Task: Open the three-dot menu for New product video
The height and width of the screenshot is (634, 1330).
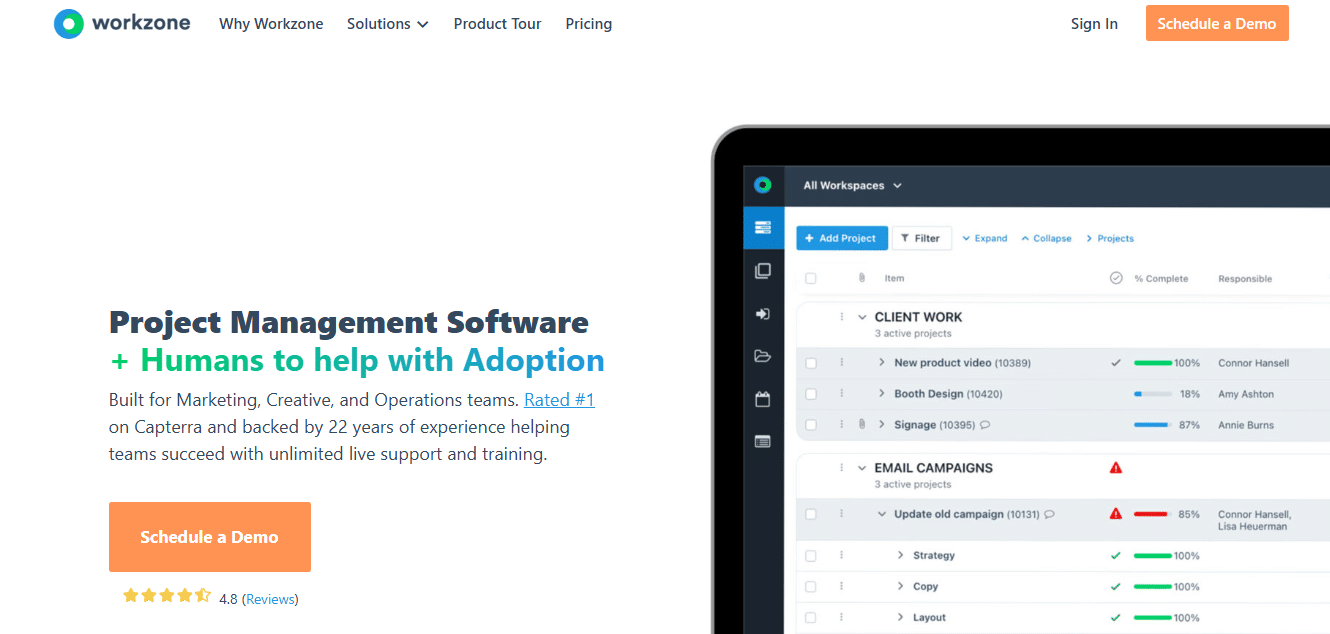Action: [x=841, y=363]
